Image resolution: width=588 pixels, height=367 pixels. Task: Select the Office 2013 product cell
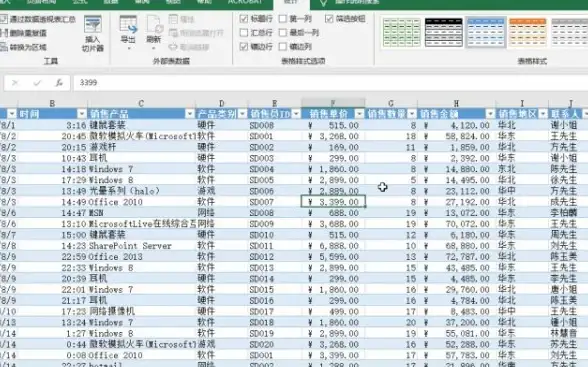coord(141,257)
